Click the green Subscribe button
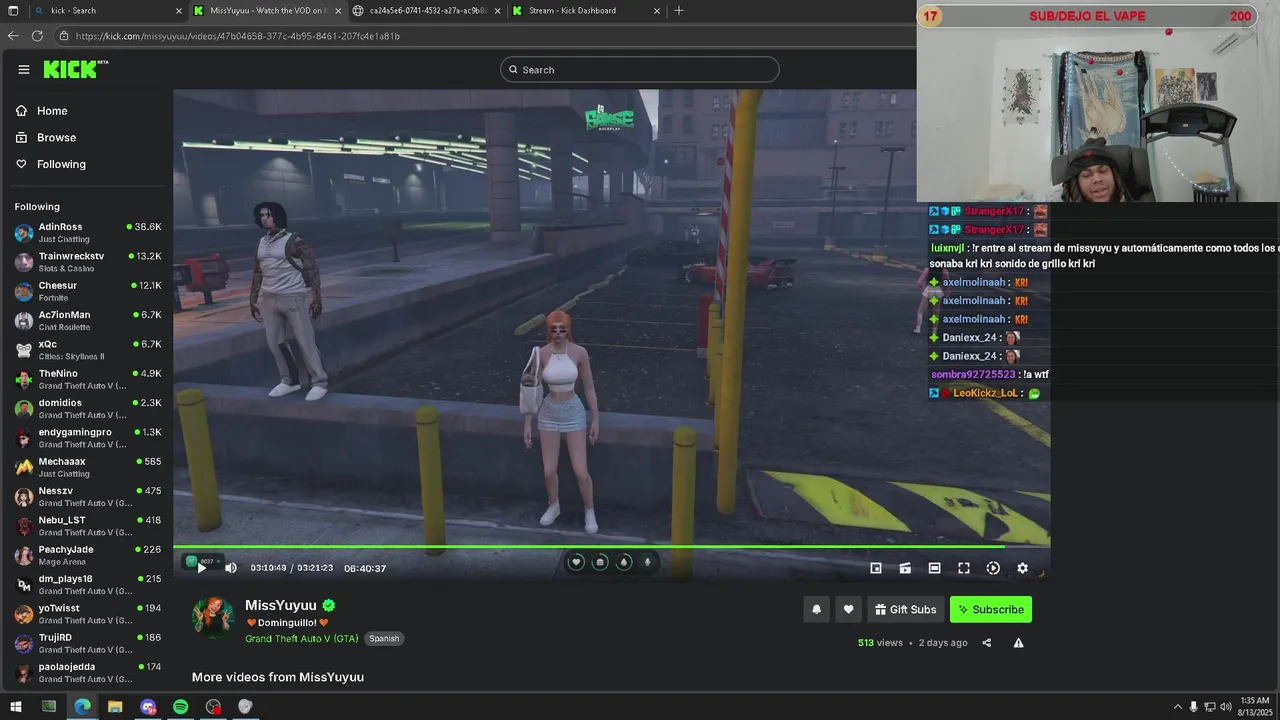 point(990,610)
